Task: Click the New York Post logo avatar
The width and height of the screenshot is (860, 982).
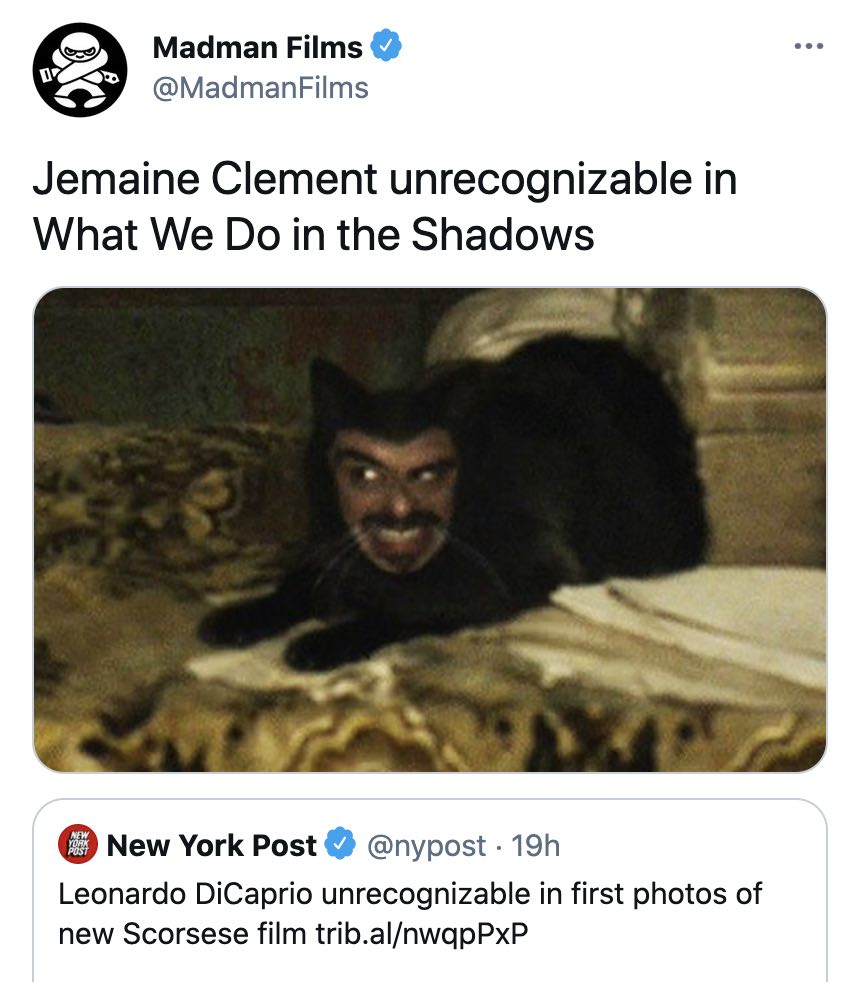Action: tap(78, 844)
